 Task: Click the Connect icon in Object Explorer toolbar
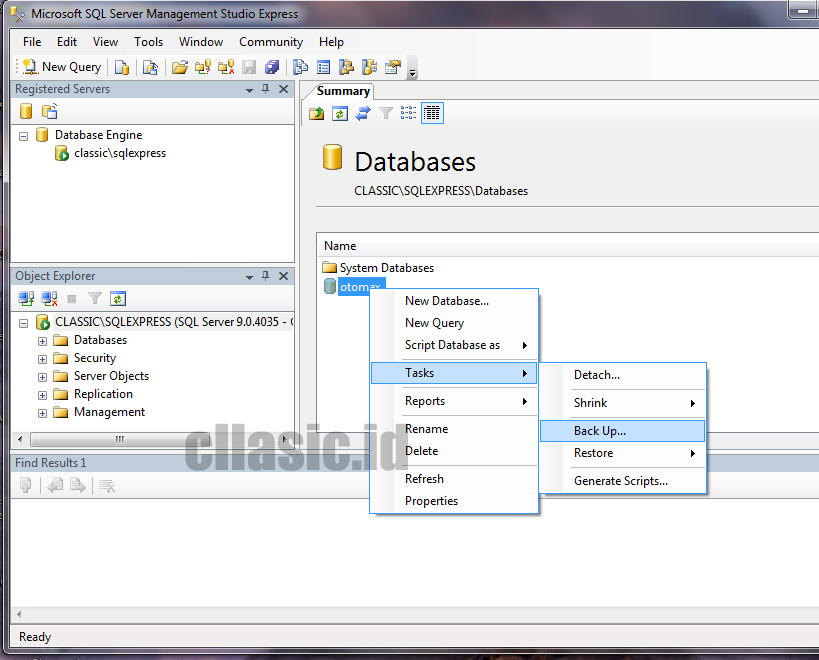point(26,299)
